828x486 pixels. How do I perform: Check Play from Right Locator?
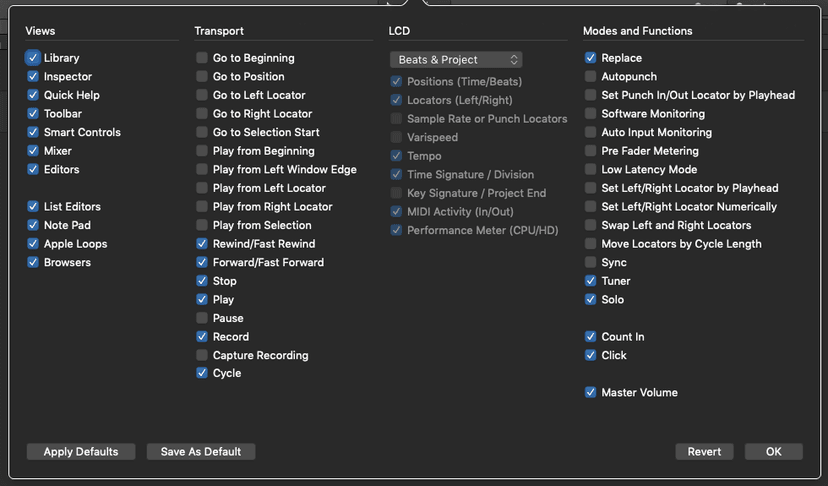(202, 207)
